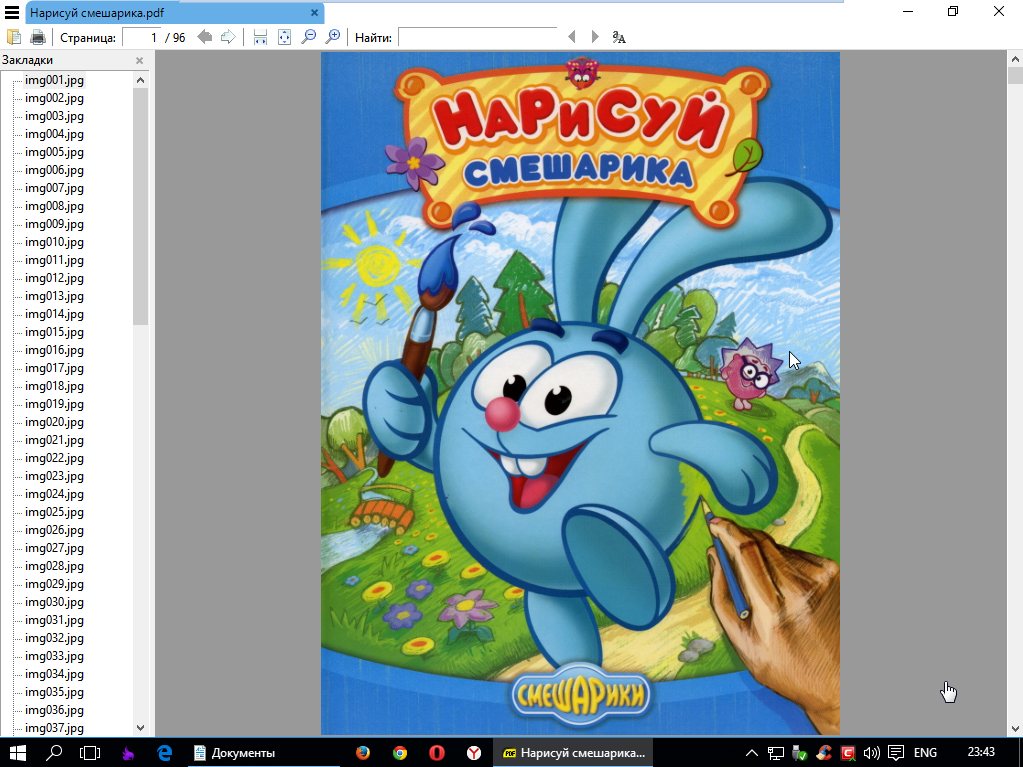Click the Найти search text field
This screenshot has height=767, width=1023.
tap(478, 37)
